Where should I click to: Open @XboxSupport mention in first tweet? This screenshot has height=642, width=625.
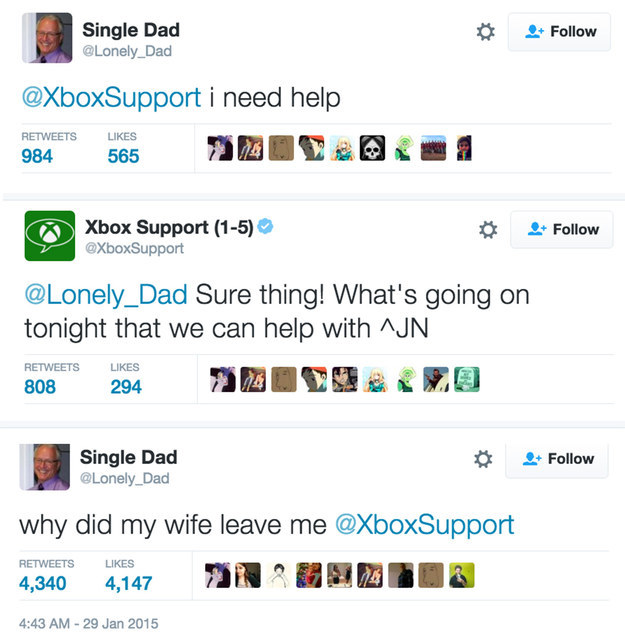111,97
